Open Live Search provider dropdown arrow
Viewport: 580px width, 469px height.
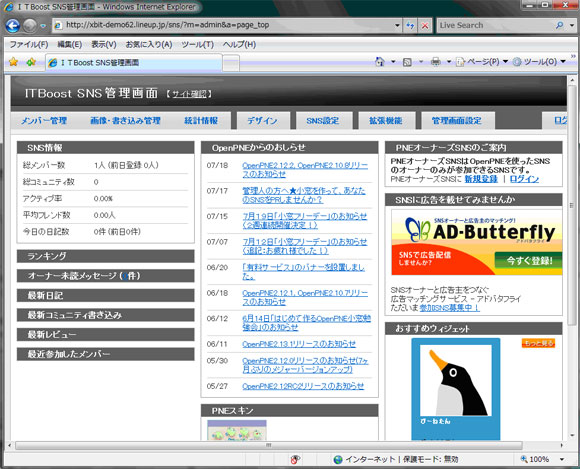click(x=571, y=26)
